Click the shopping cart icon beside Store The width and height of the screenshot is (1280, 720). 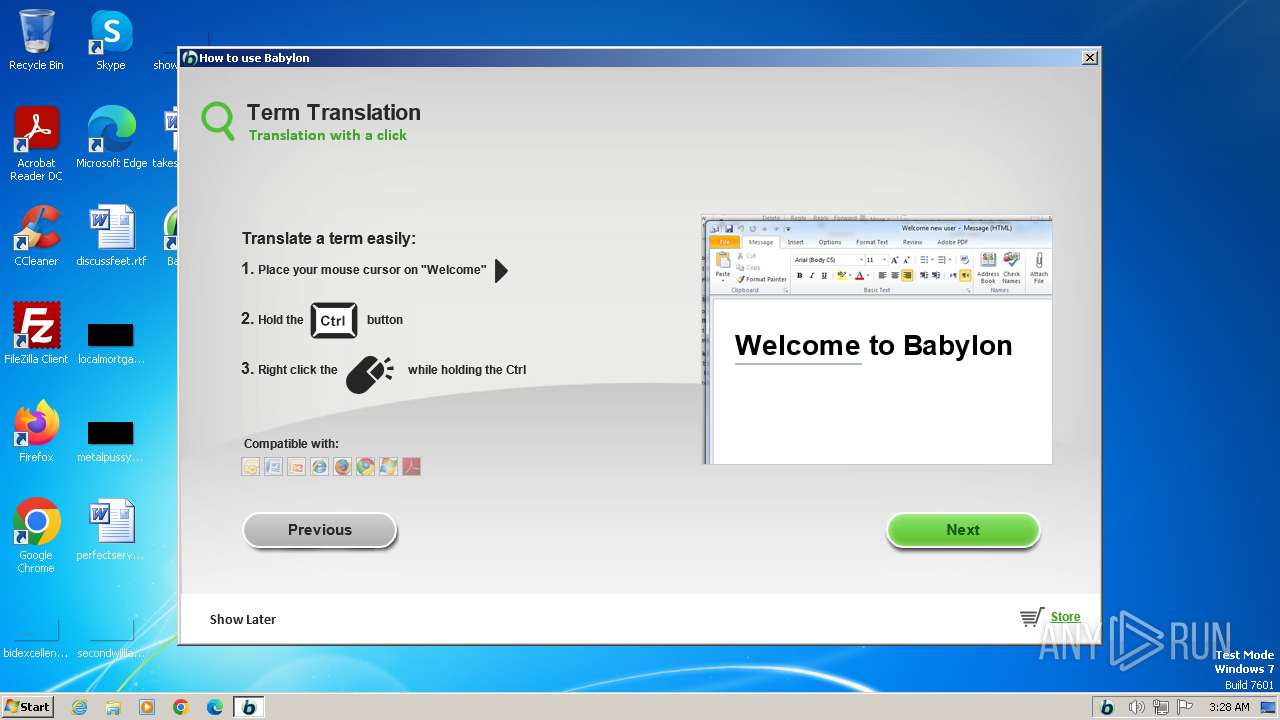coord(1032,617)
